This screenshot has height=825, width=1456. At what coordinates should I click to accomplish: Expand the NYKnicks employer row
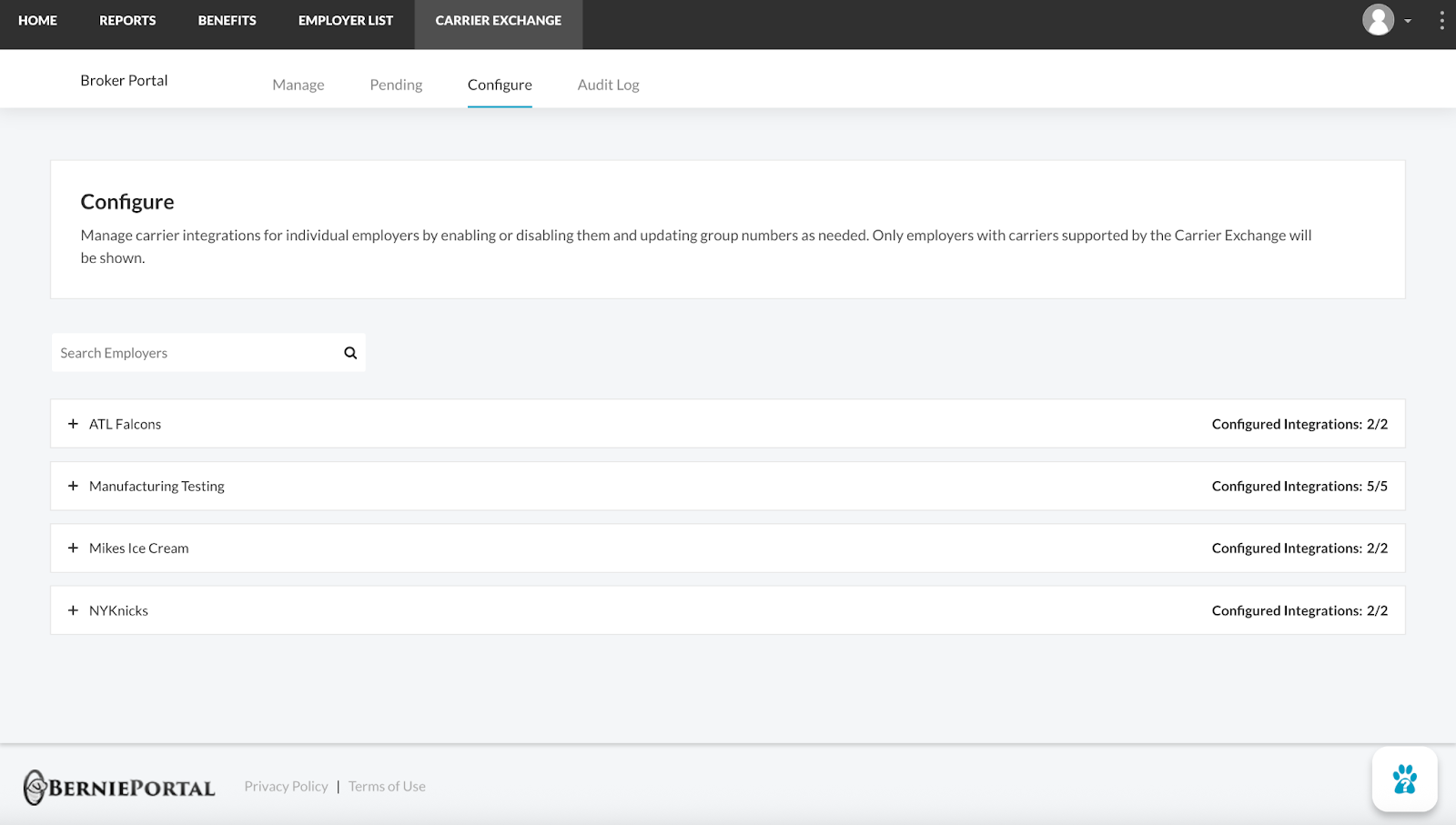pyautogui.click(x=74, y=610)
